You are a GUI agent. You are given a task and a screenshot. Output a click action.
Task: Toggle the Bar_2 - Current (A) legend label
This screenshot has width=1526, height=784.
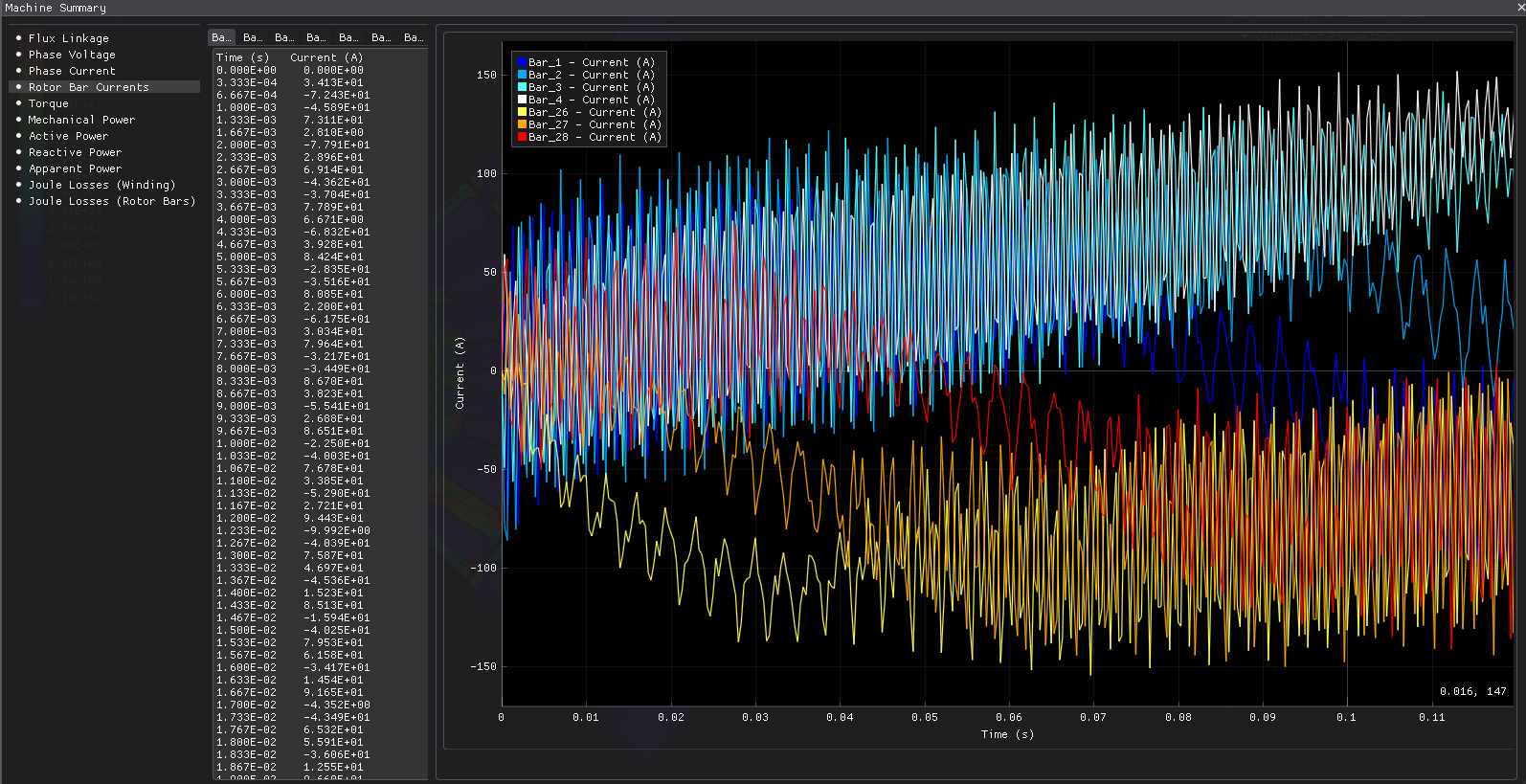coord(592,75)
